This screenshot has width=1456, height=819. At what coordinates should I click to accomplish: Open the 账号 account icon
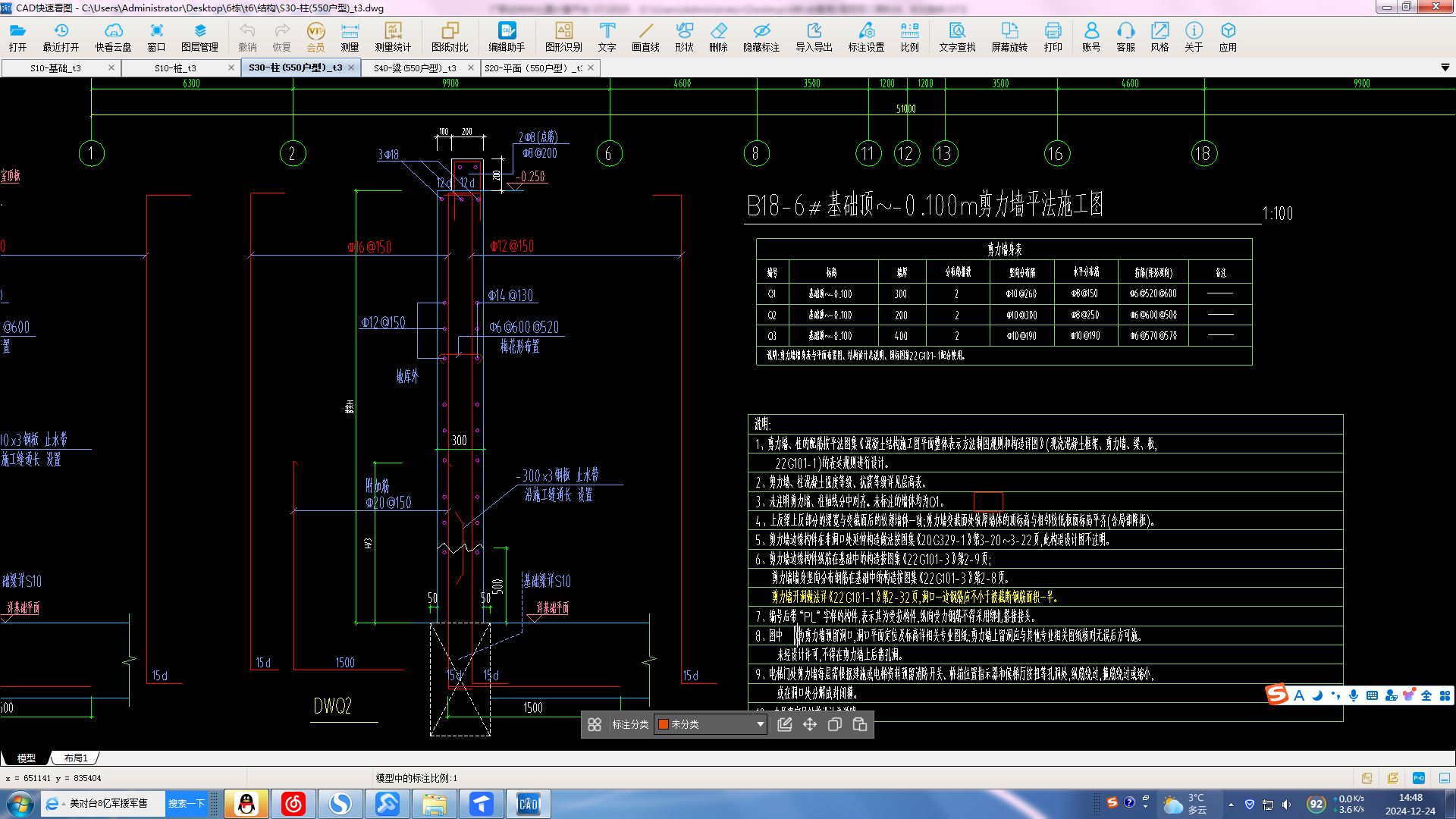[1091, 36]
